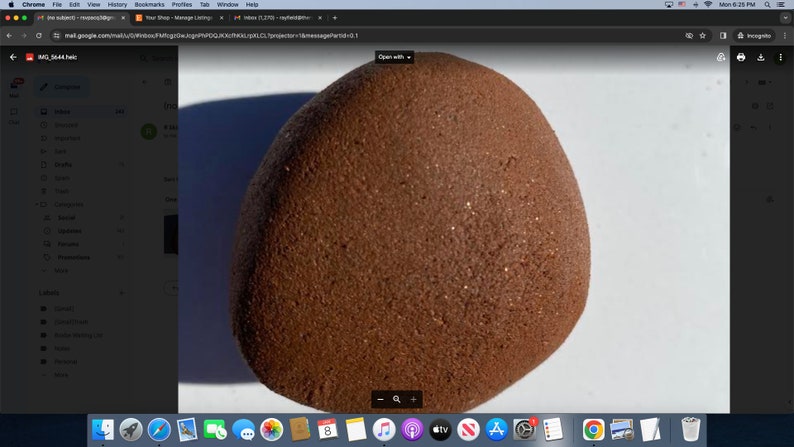The height and width of the screenshot is (447, 794).
Task: Open Spotlight search in menu bar
Action: [768, 5]
